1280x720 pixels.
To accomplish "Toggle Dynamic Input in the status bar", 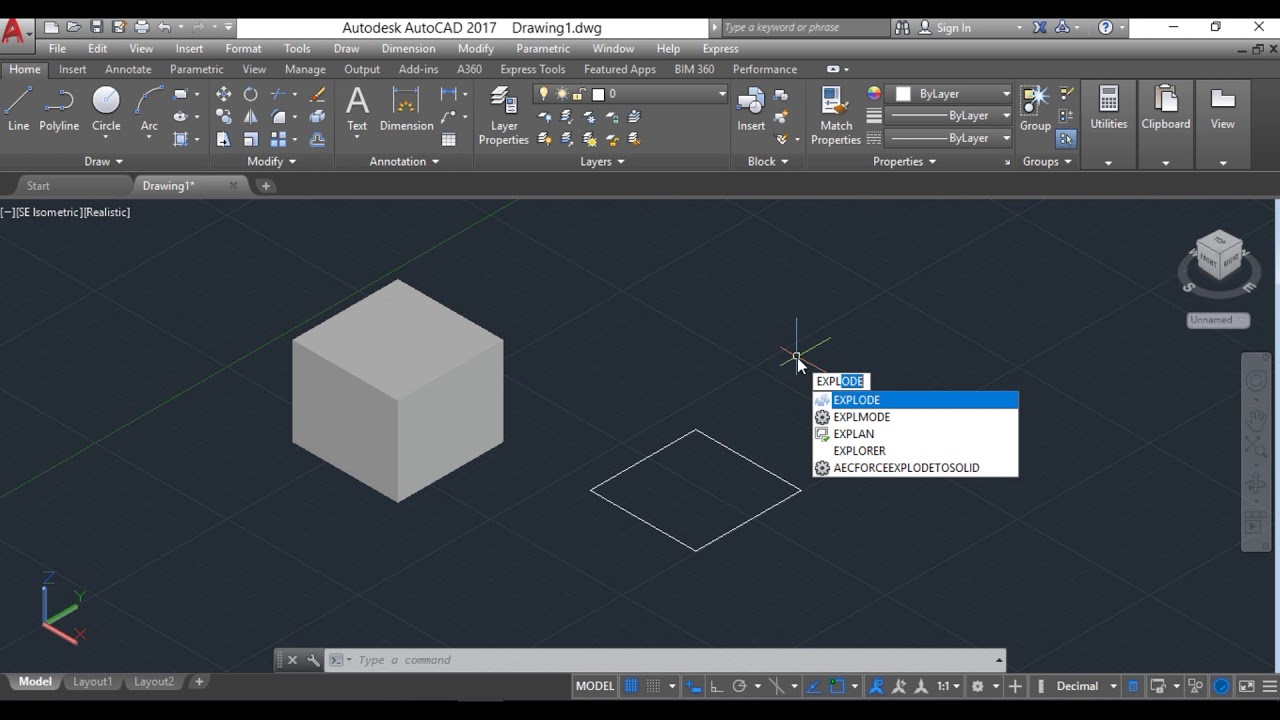I will click(x=693, y=686).
